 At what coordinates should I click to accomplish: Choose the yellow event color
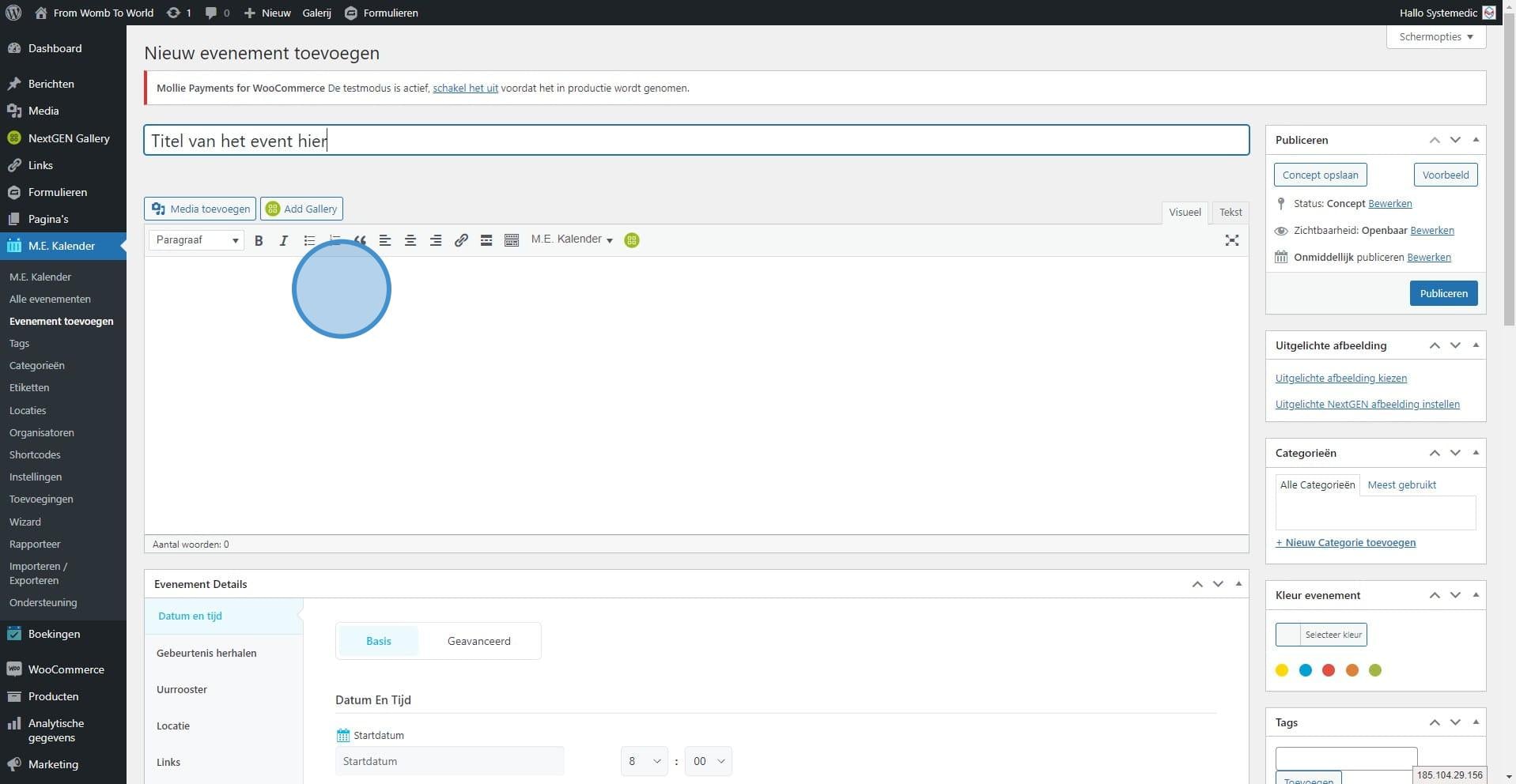1282,670
